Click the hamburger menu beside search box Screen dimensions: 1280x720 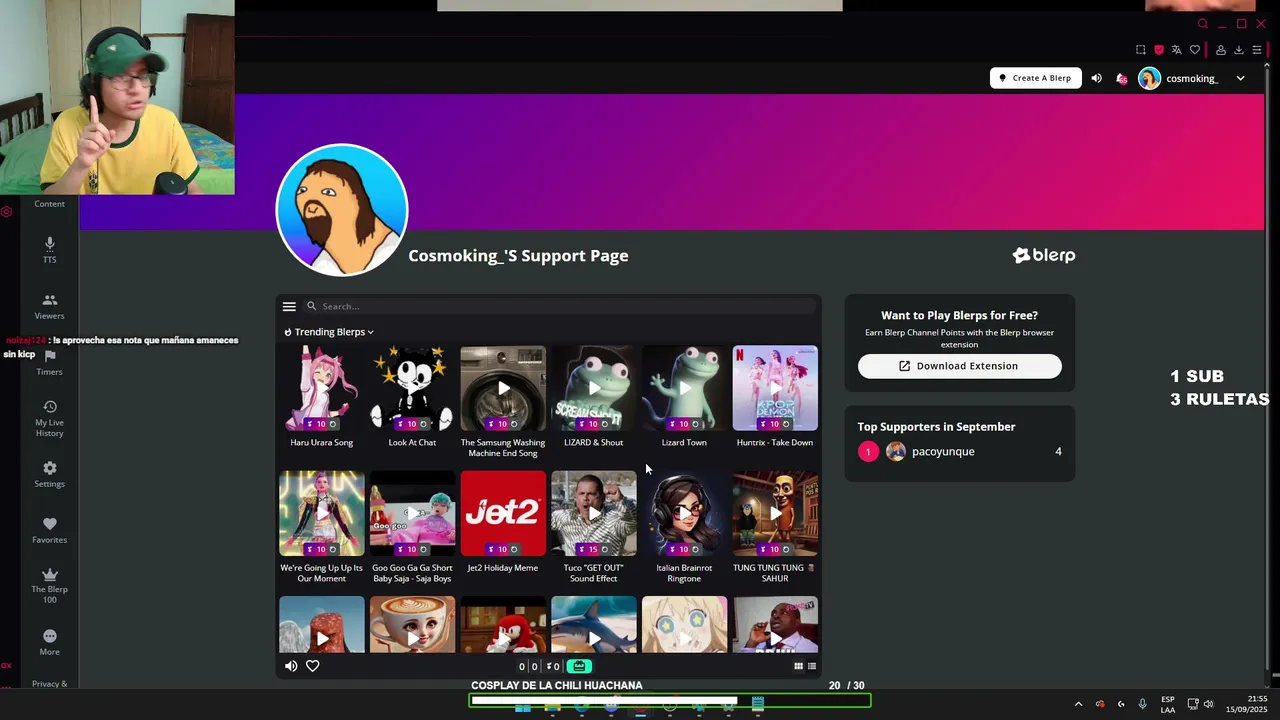click(289, 307)
